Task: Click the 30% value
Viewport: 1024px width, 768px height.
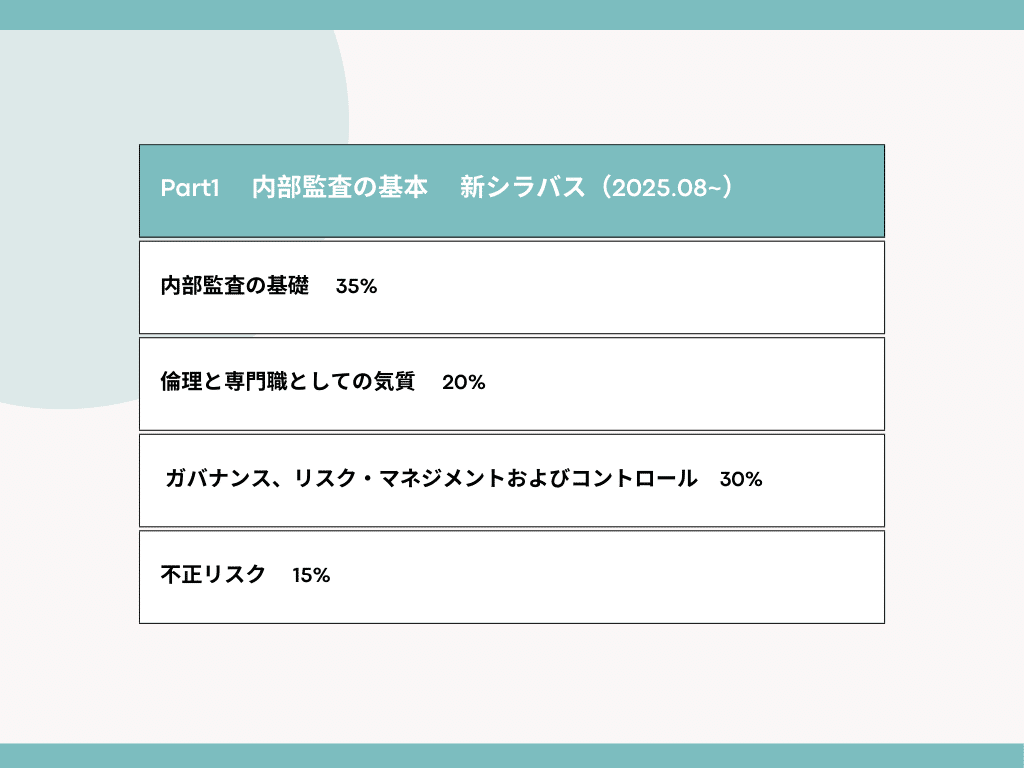Action: (x=741, y=480)
